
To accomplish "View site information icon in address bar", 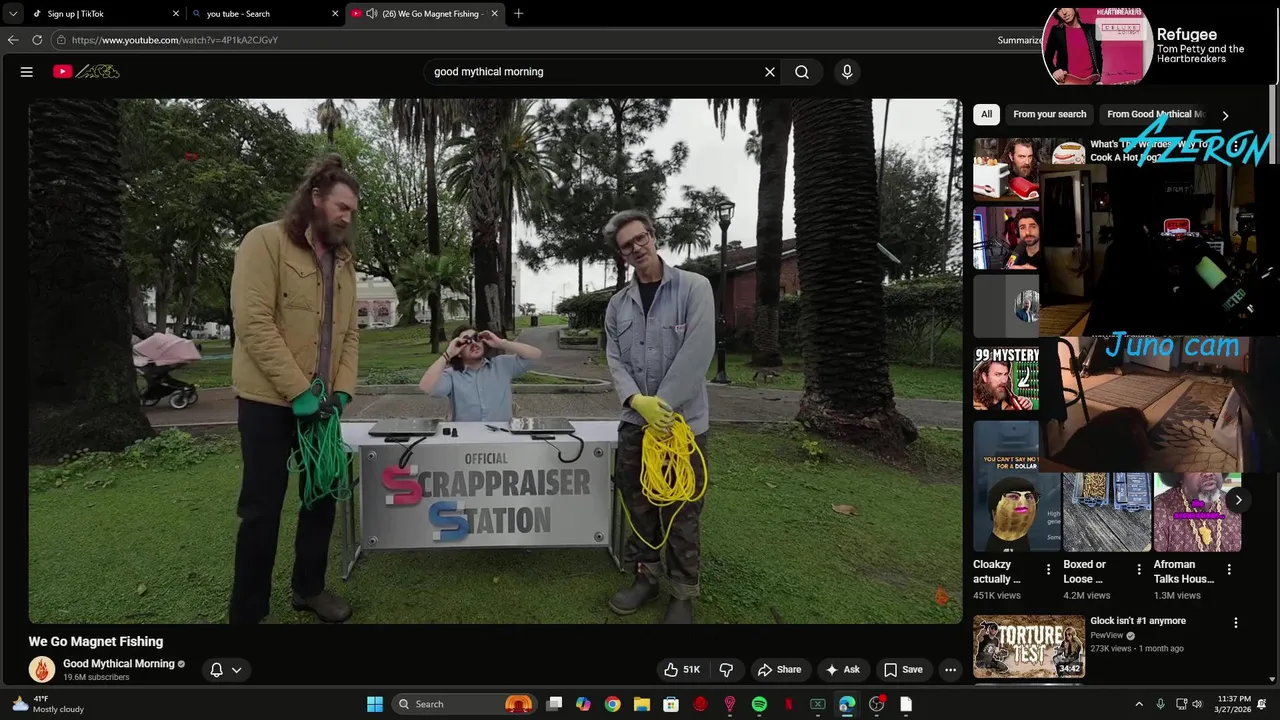I will (x=61, y=40).
